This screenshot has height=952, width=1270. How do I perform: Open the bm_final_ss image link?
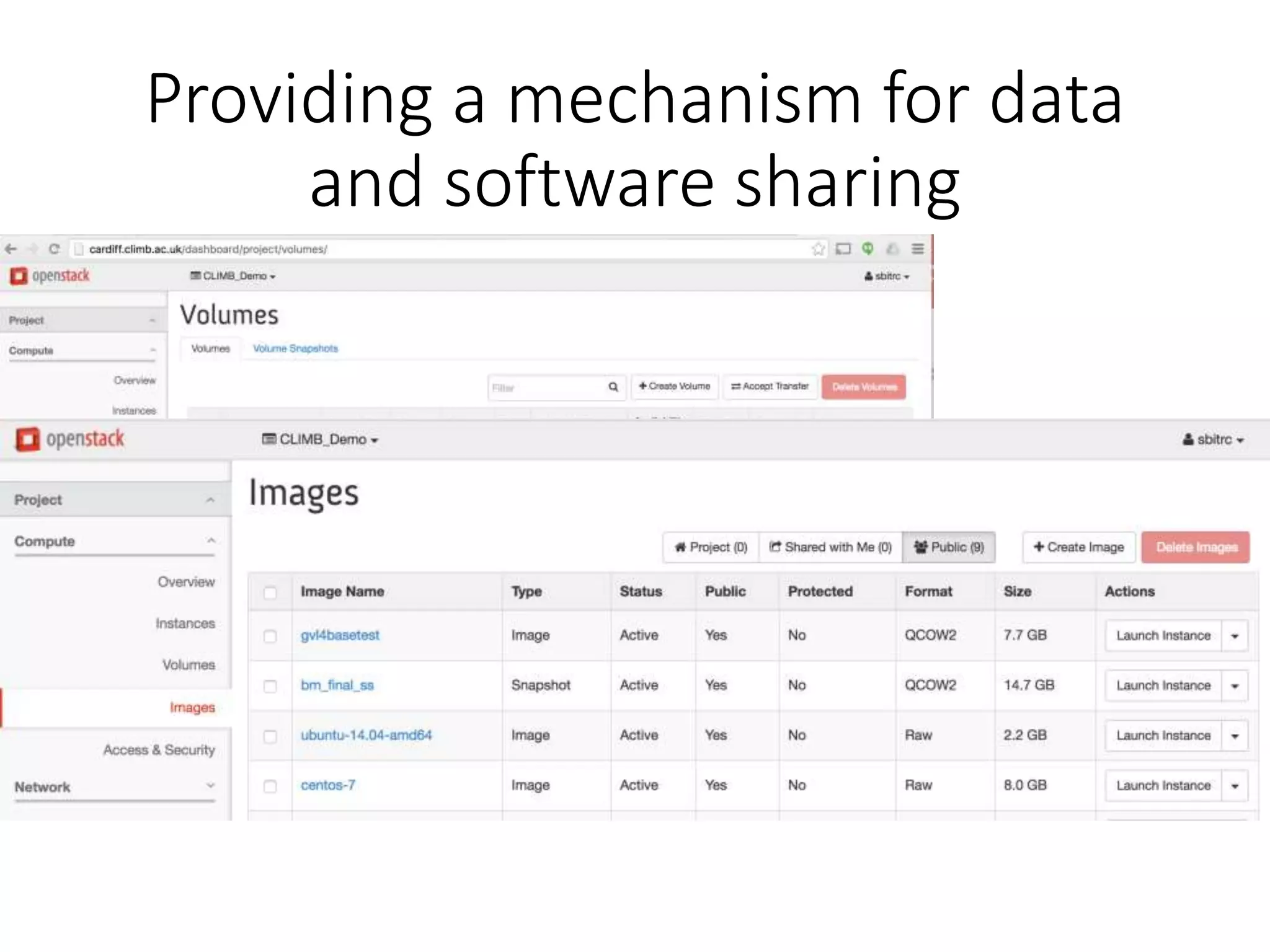[x=337, y=685]
